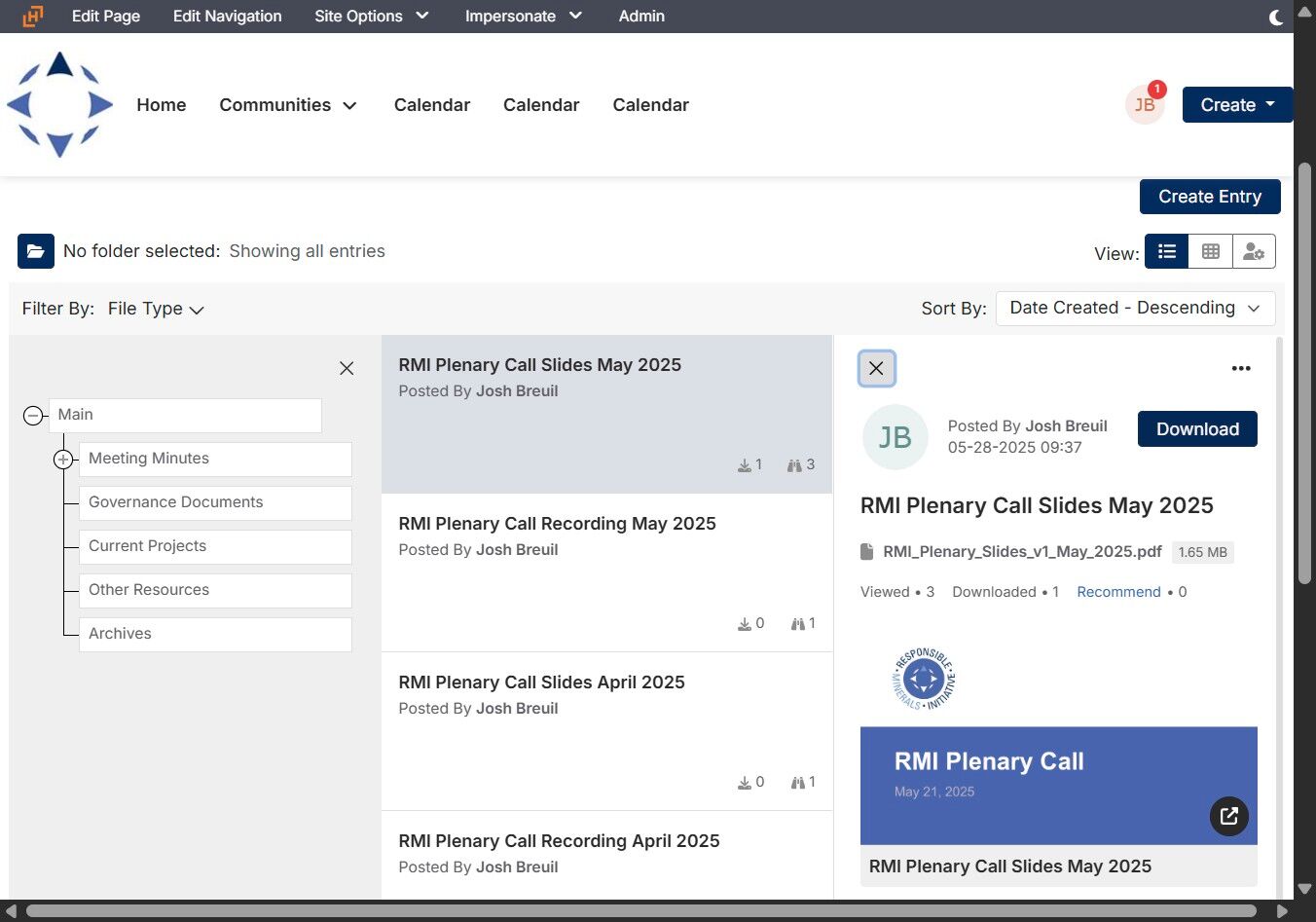
Task: Click the Responsible Minerals Initiative logo
Action: 924,679
